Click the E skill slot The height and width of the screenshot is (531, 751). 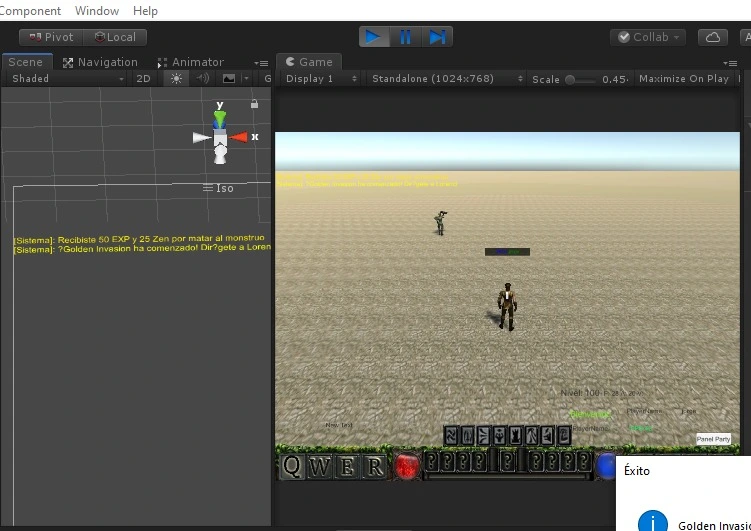pos(347,466)
